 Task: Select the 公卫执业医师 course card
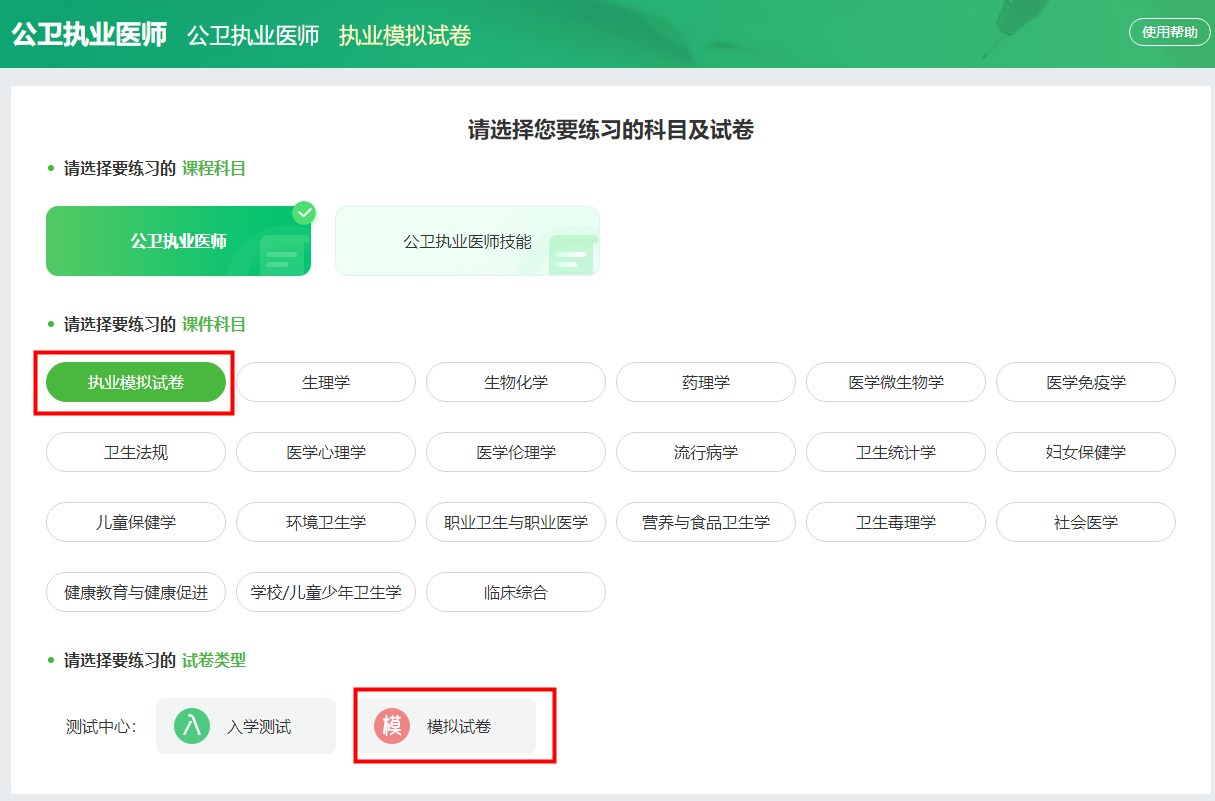click(x=178, y=240)
